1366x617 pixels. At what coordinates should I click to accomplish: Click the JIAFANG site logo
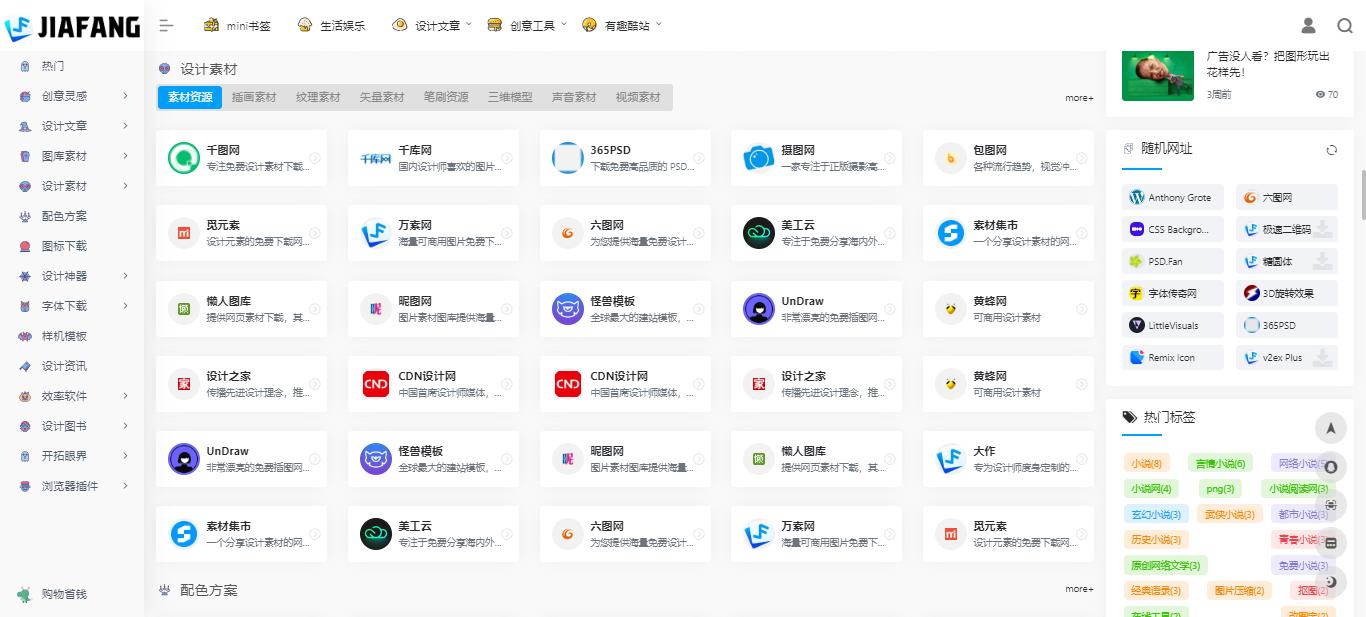72,27
